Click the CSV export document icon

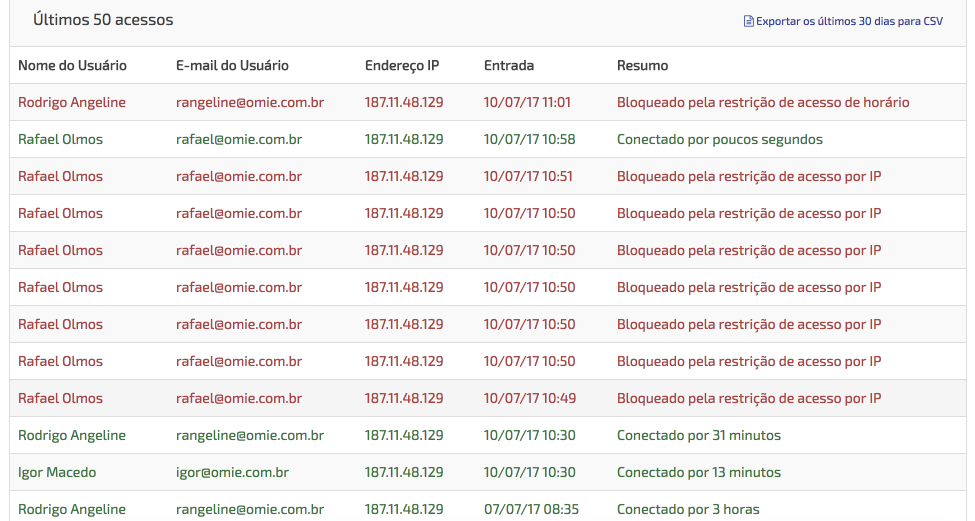(x=749, y=21)
